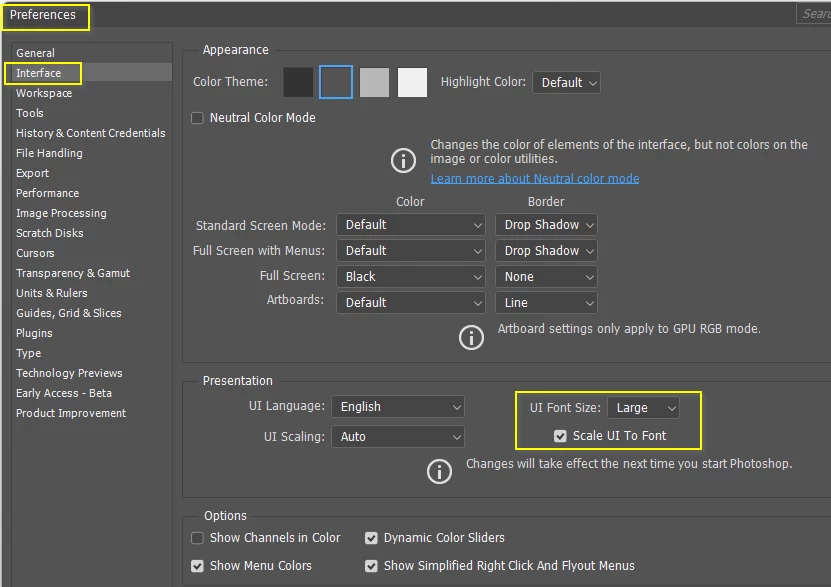This screenshot has width=831, height=587.
Task: Open Full Screen color dropdown set to Black
Action: pos(411,277)
